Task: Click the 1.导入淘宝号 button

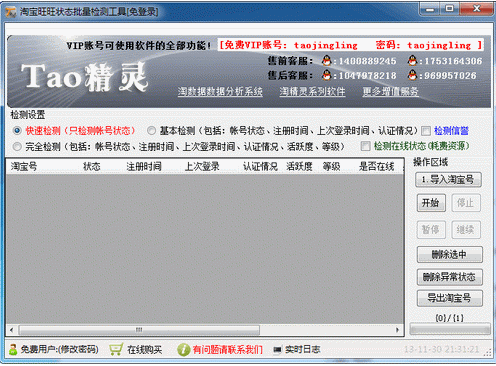Action: [x=448, y=180]
